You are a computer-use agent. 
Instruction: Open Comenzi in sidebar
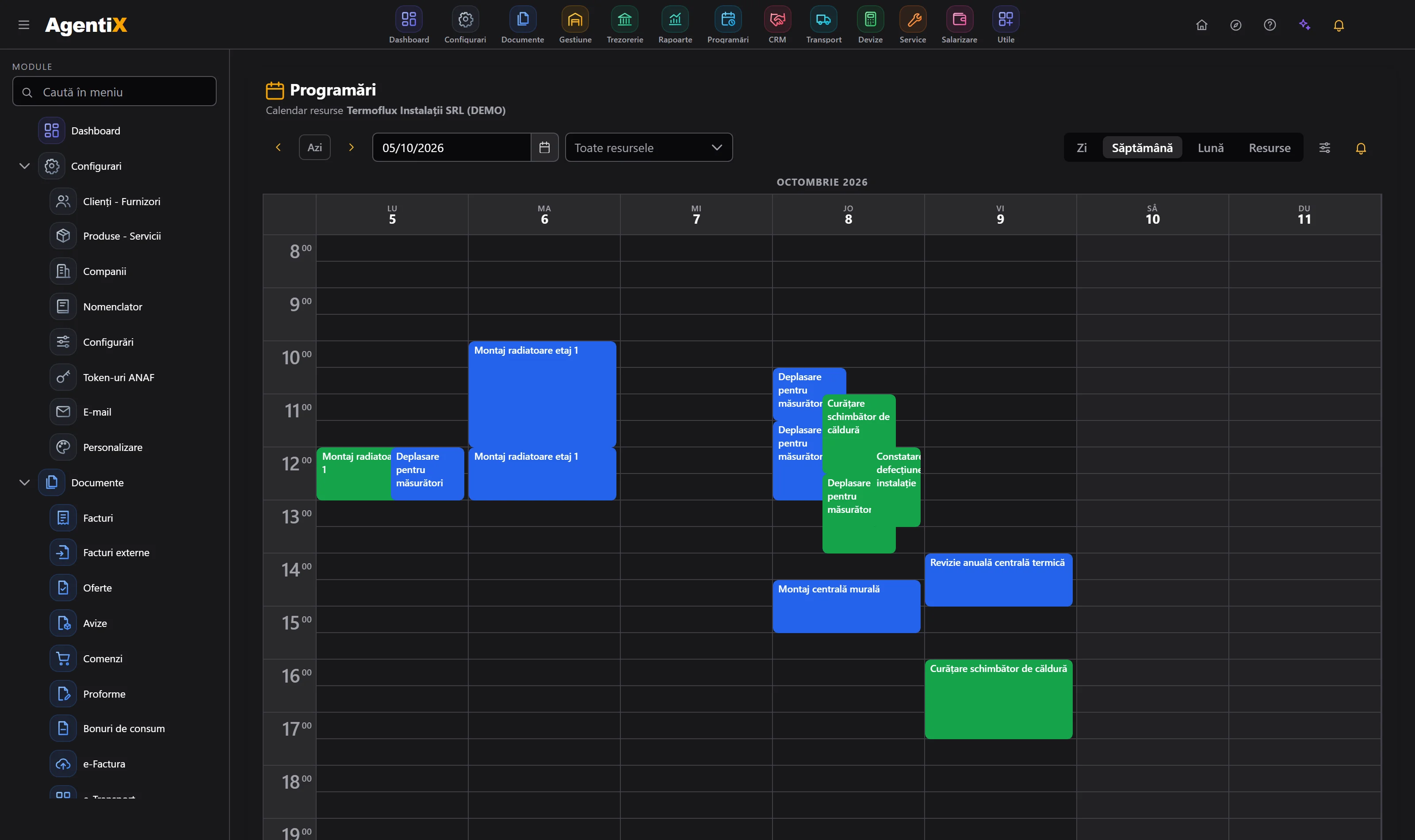[86, 658]
